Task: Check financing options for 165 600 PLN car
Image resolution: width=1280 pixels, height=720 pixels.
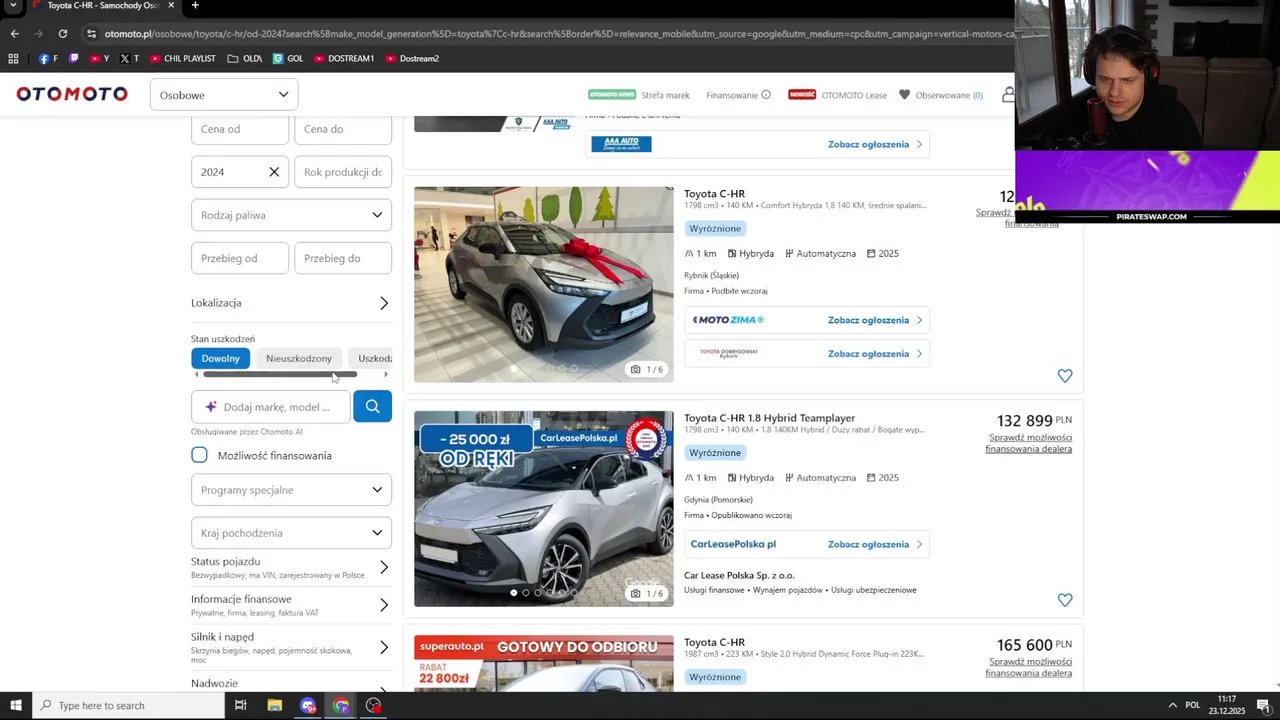Action: click(x=1029, y=667)
